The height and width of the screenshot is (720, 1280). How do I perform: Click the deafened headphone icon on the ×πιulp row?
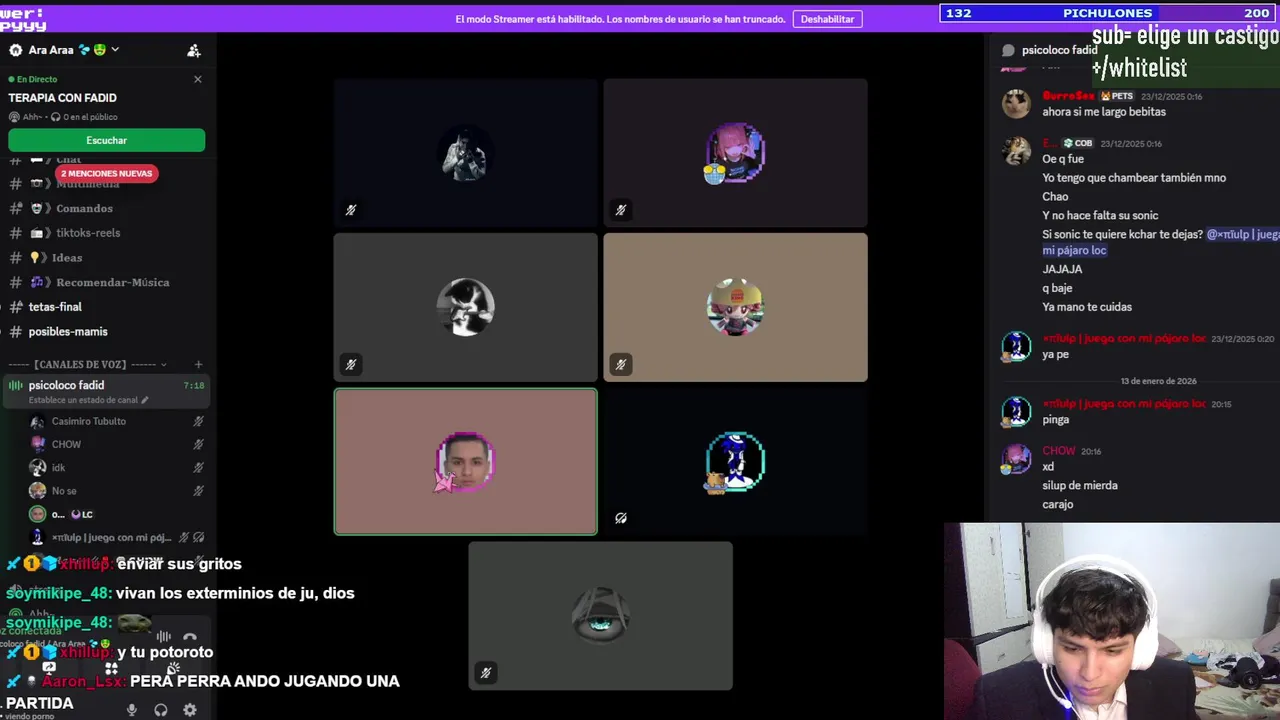tap(198, 538)
